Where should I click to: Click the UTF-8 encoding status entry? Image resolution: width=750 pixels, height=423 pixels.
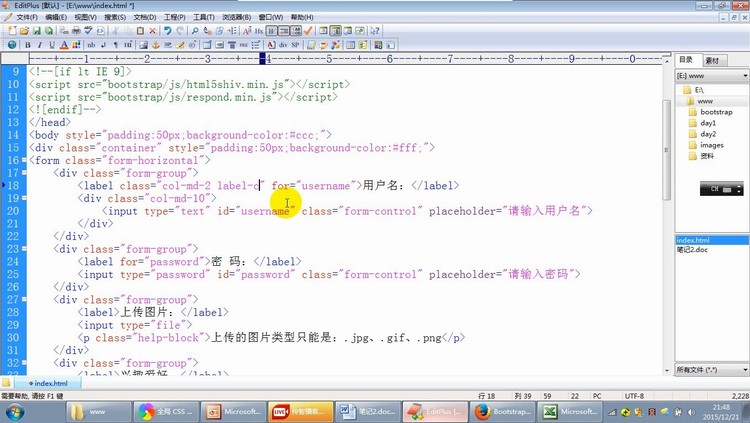[x=634, y=396]
